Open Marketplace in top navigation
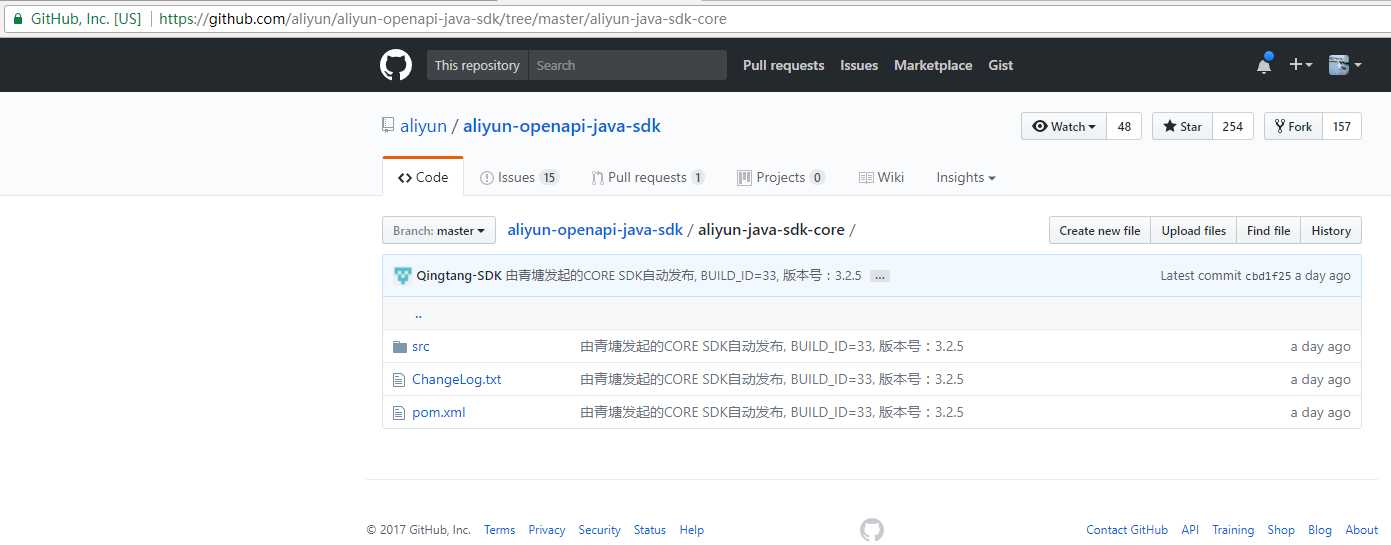This screenshot has height=545, width=1391. tap(933, 65)
